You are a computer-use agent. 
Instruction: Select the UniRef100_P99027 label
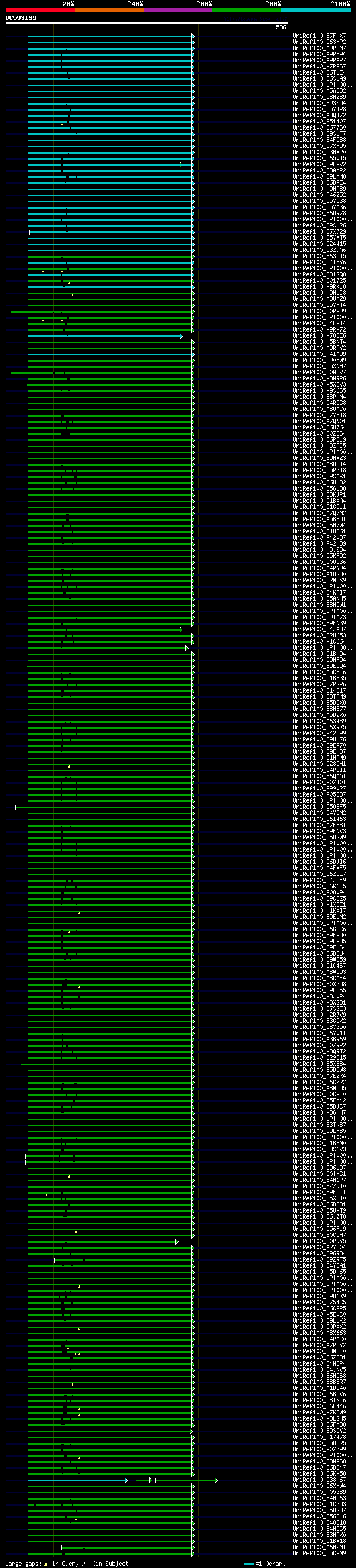(x=319, y=788)
